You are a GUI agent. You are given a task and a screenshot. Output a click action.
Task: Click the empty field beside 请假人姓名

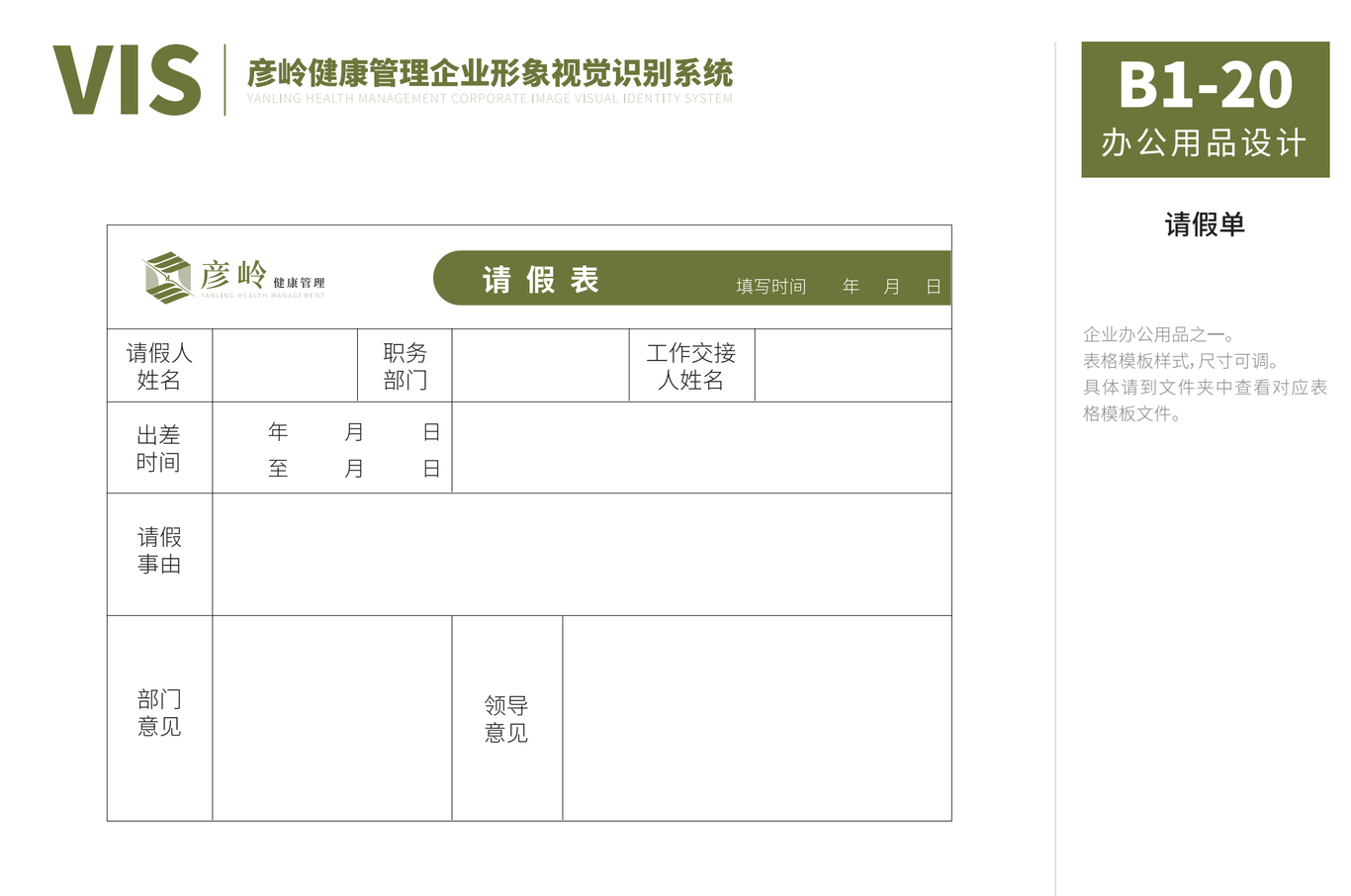pyautogui.click(x=285, y=366)
